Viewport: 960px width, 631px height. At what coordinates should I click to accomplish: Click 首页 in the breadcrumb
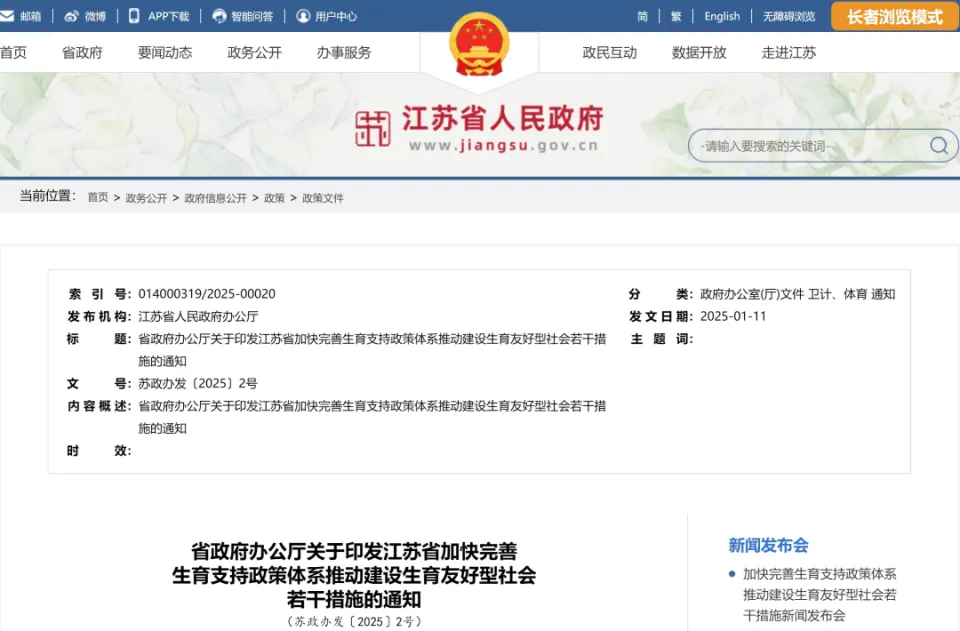98,198
